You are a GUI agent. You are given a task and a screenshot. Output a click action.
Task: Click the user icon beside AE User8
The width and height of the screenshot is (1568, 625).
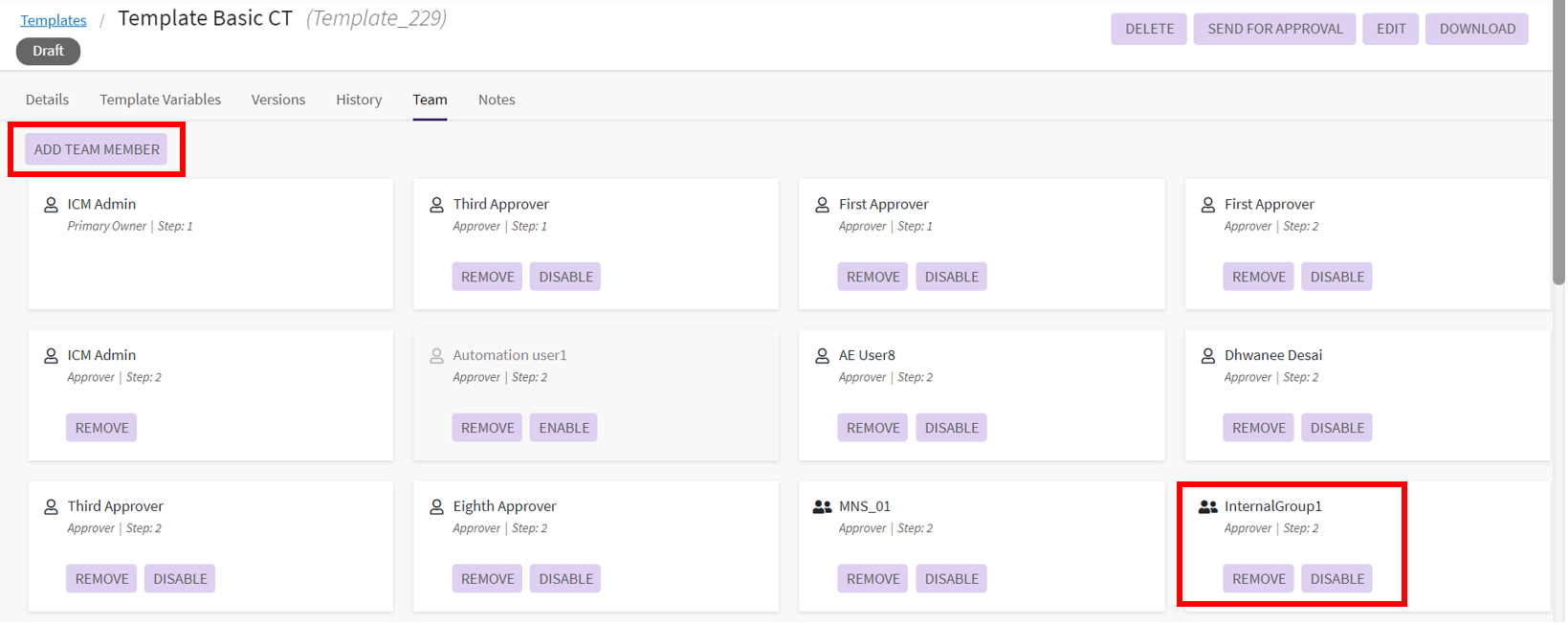click(822, 356)
